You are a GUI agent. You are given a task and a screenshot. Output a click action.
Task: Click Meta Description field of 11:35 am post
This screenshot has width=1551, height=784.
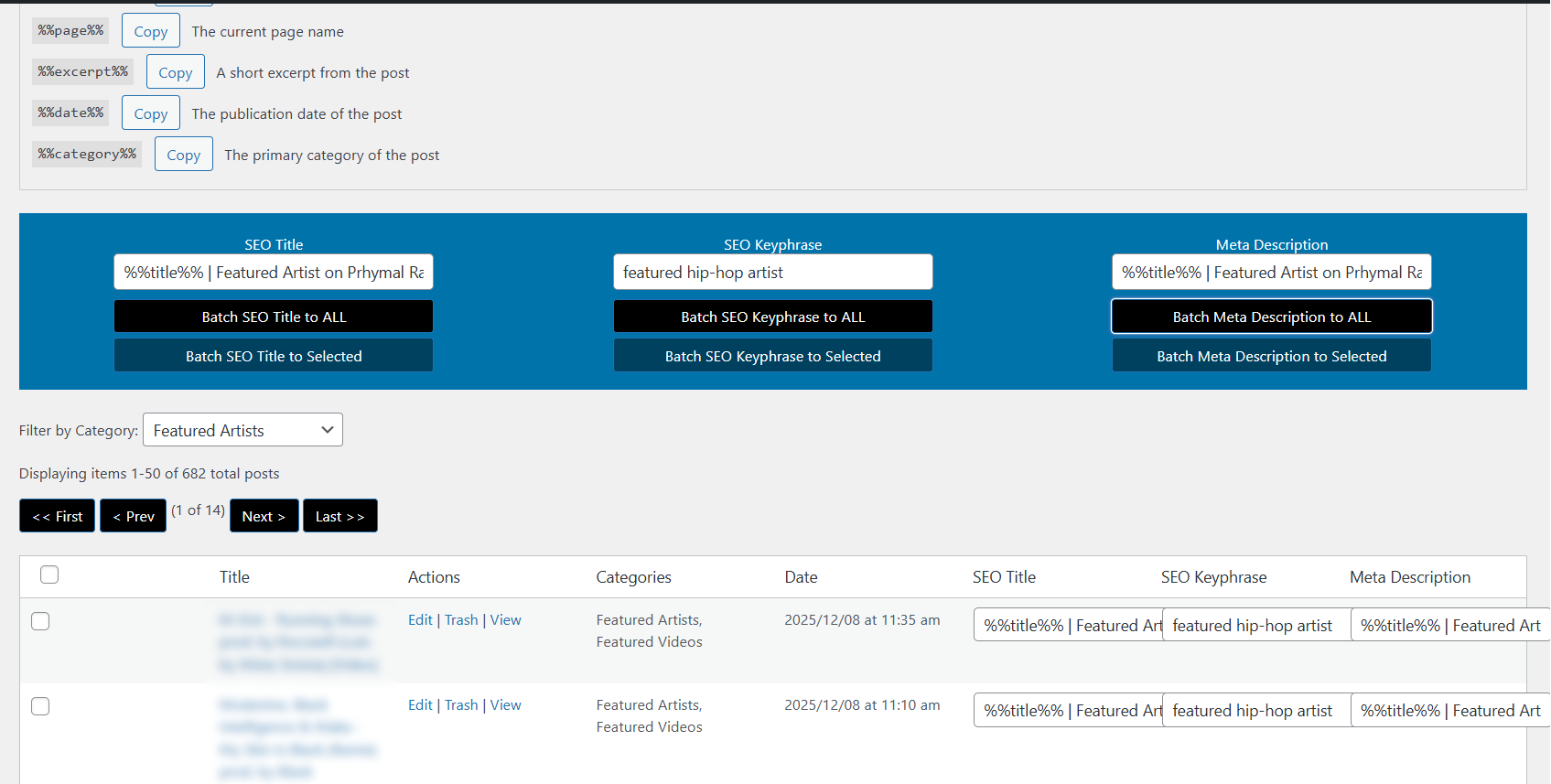1450,625
